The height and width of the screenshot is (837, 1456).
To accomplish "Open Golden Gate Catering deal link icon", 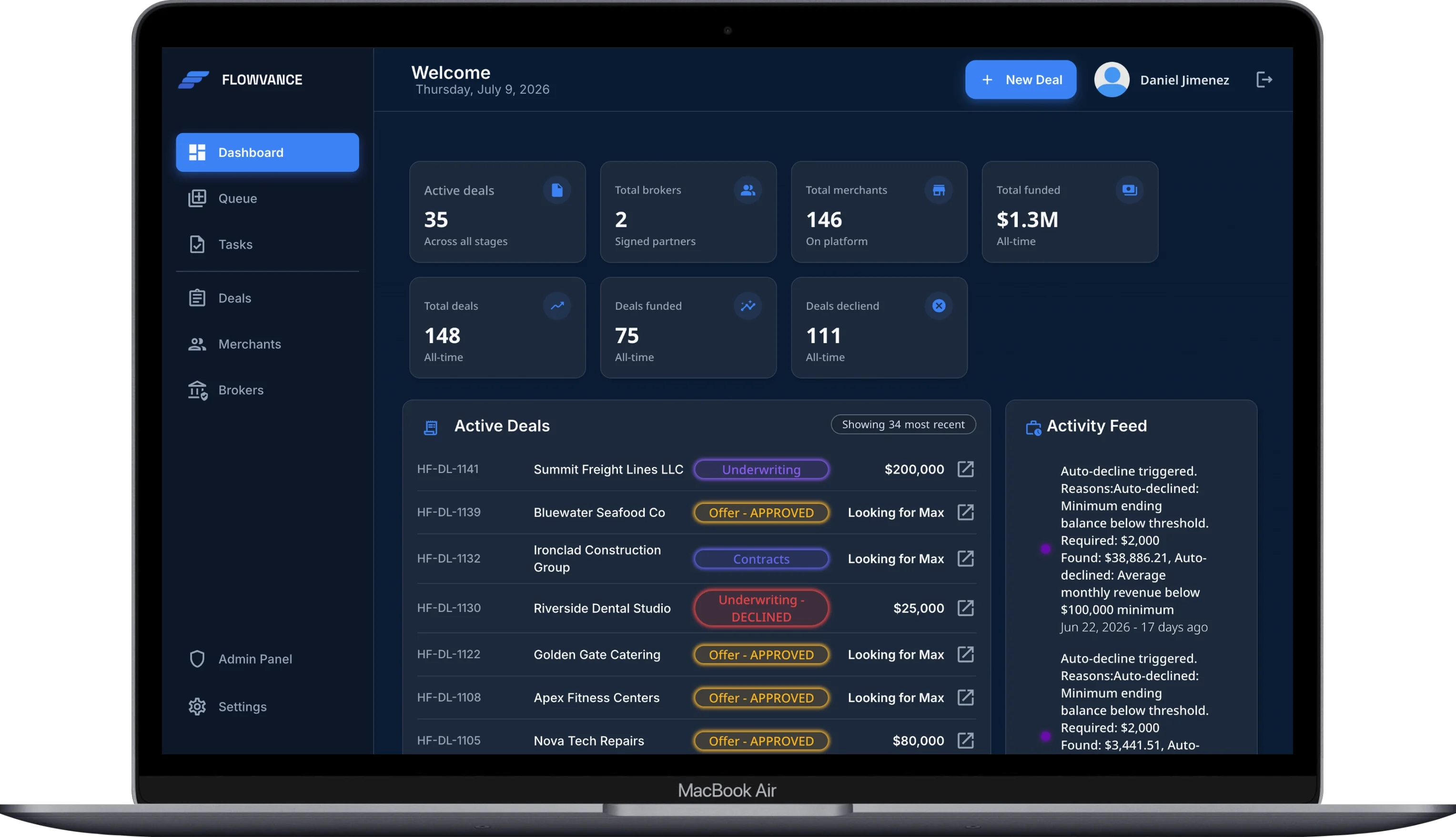I will coord(965,654).
